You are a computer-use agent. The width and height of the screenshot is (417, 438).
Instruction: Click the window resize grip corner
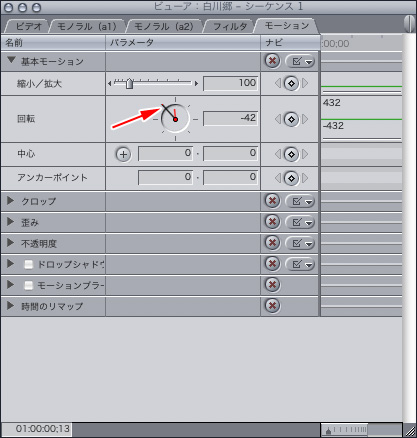pos(410,430)
